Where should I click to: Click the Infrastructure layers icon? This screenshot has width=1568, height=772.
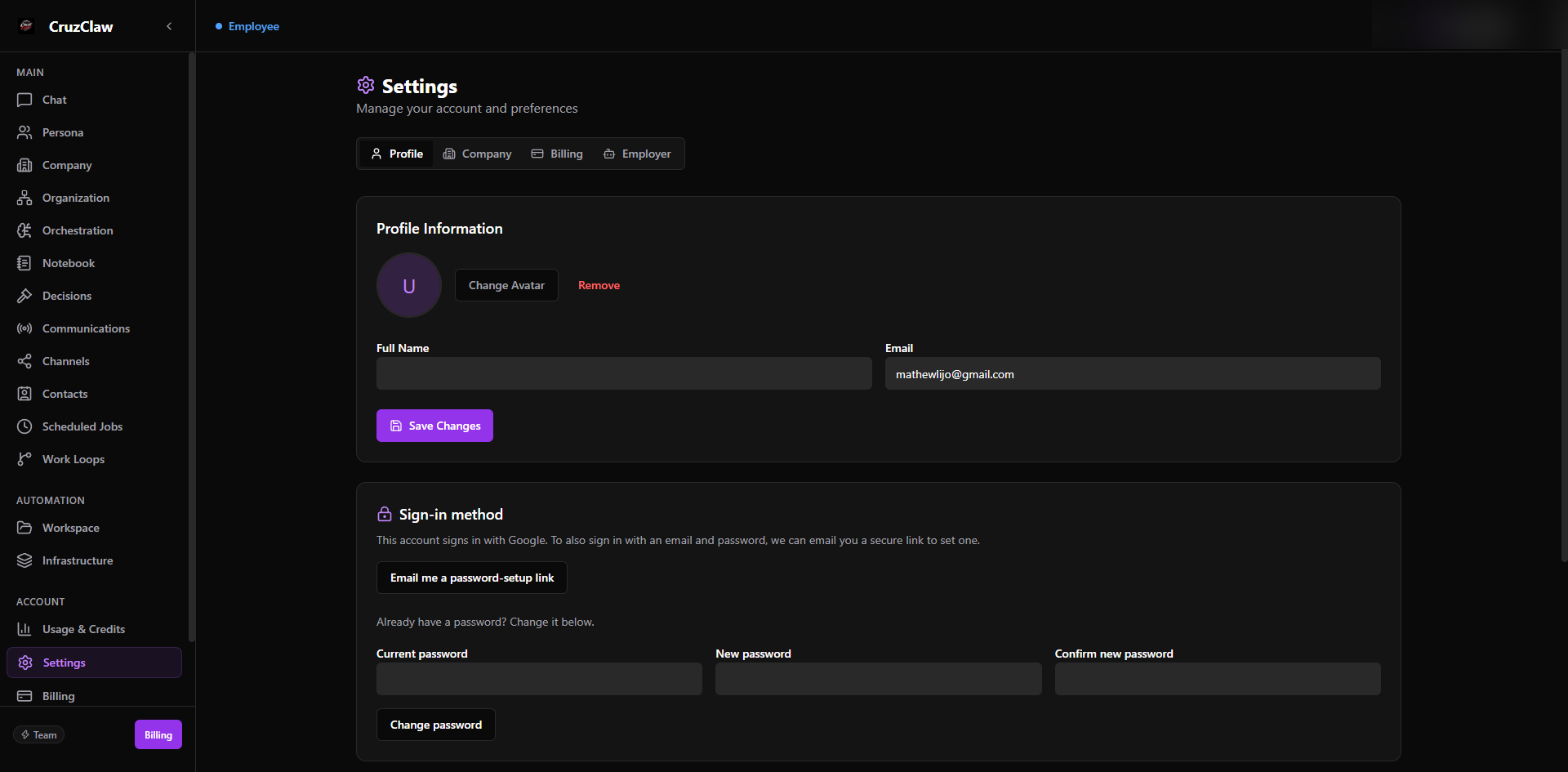click(x=24, y=560)
